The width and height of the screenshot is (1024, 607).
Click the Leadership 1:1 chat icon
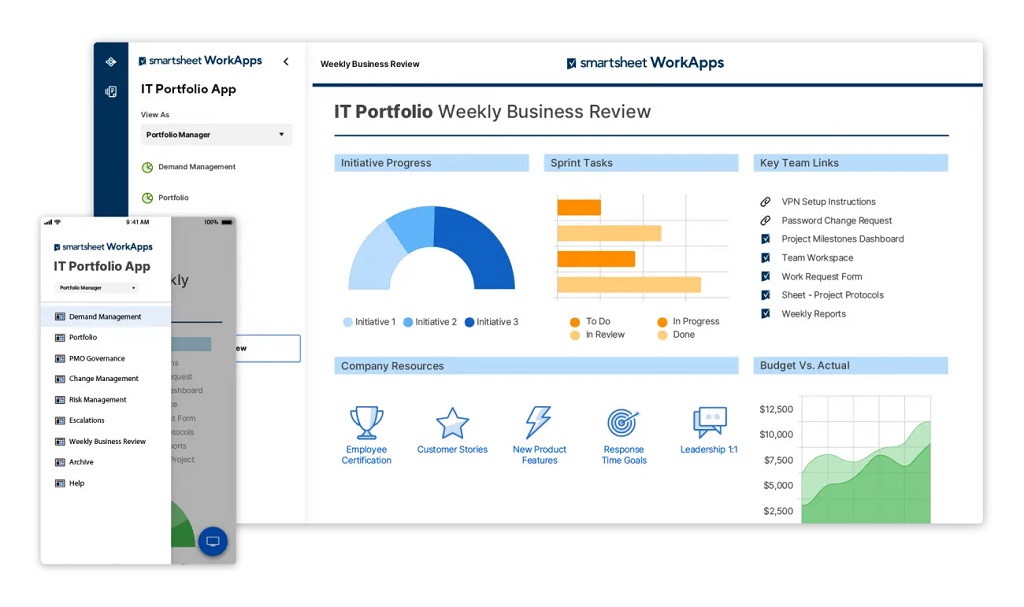coord(709,422)
